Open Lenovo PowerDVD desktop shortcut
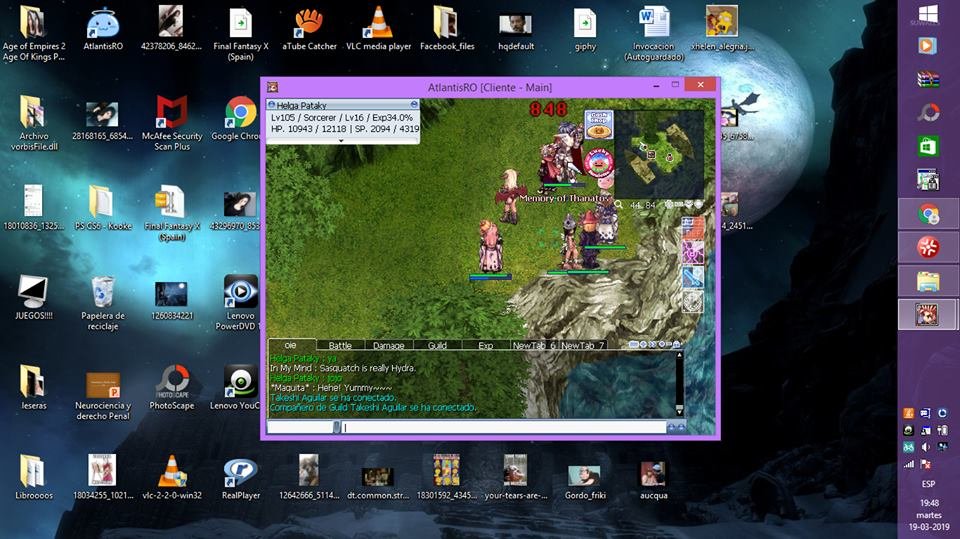This screenshot has height=539, width=960. pos(241,303)
